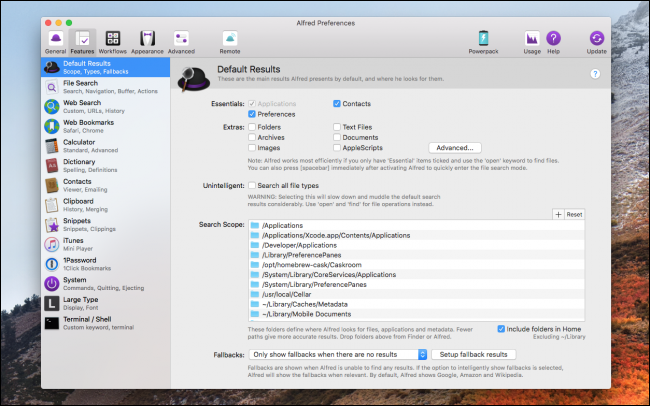Open the General preferences toolbar icon
The width and height of the screenshot is (650, 406).
56,42
